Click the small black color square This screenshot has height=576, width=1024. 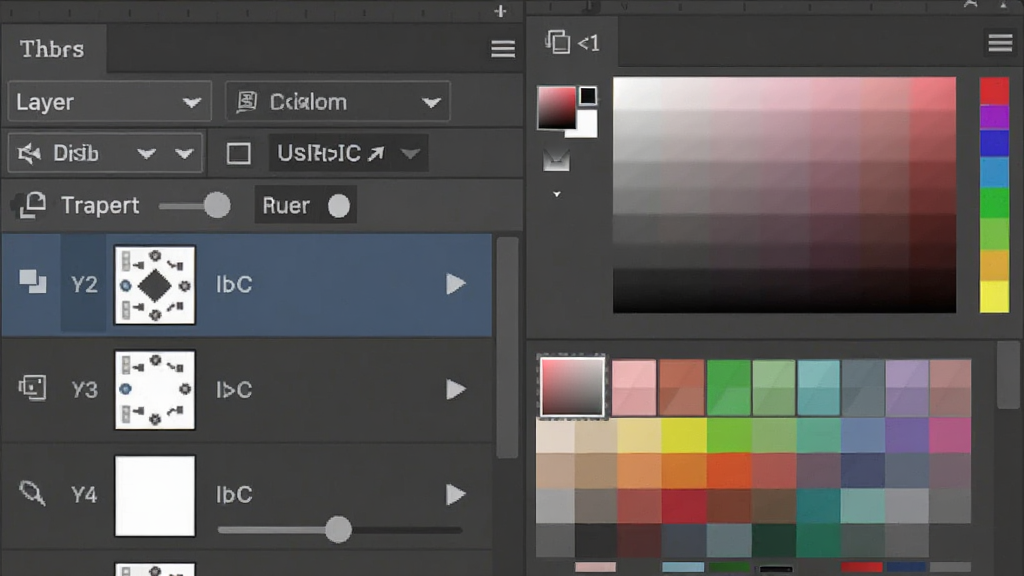[588, 96]
